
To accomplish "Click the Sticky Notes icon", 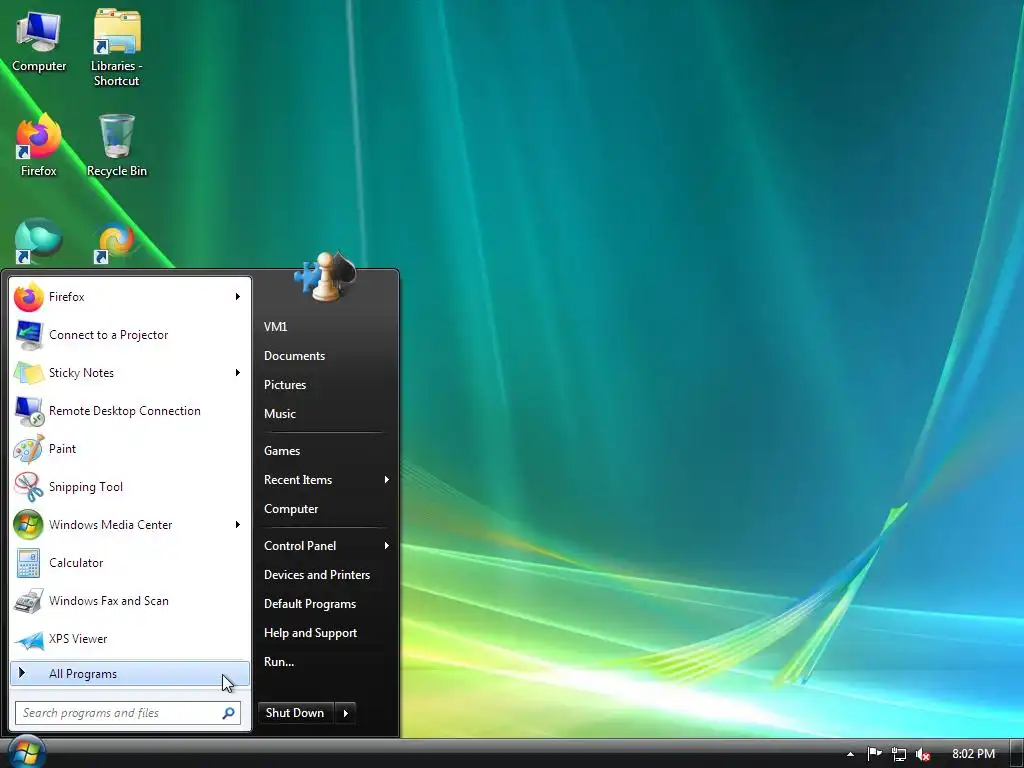I will pos(29,373).
